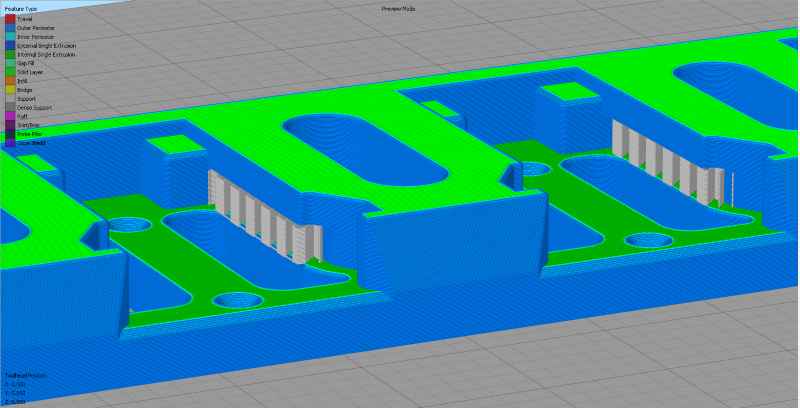Click the teal Inner Perimeter swatch
800x408 pixels.
pos(10,37)
